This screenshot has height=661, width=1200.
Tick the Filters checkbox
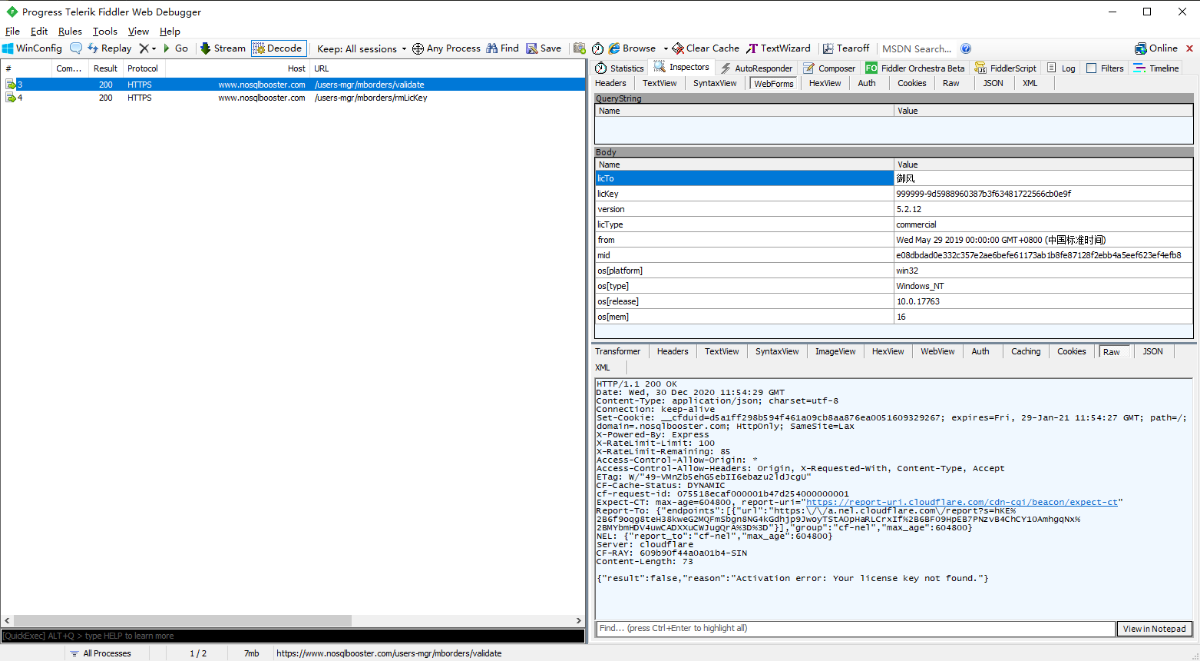[x=1091, y=68]
